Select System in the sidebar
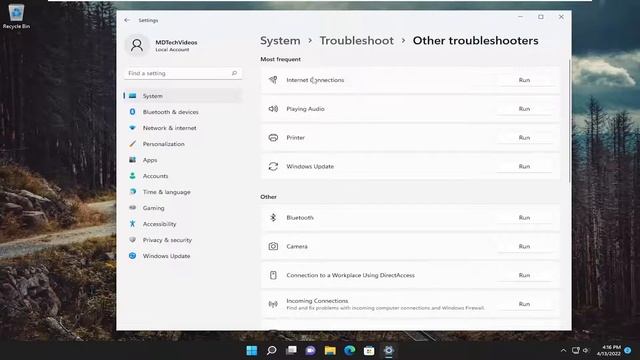The height and width of the screenshot is (360, 640). coord(182,96)
